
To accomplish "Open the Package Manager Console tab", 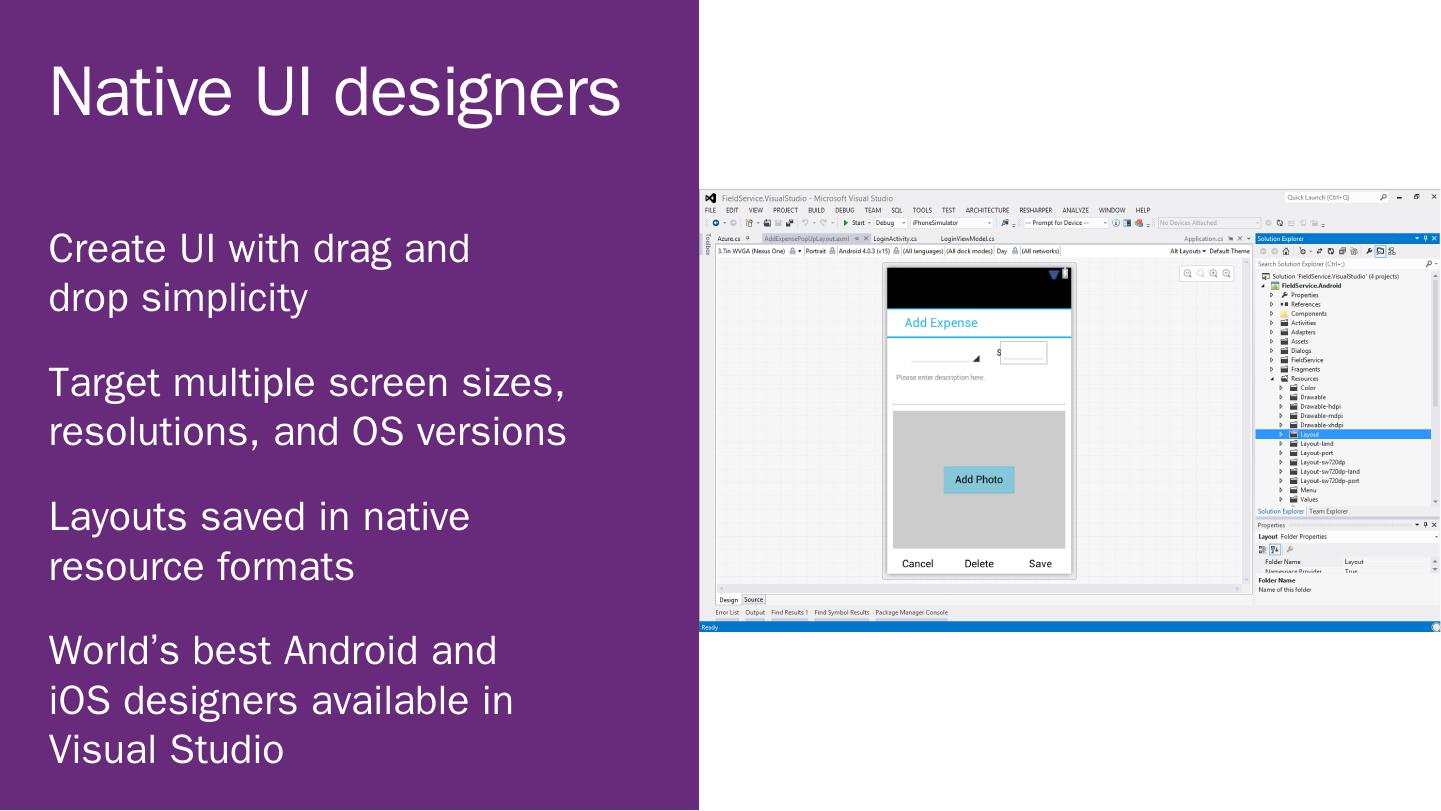I will coord(911,612).
